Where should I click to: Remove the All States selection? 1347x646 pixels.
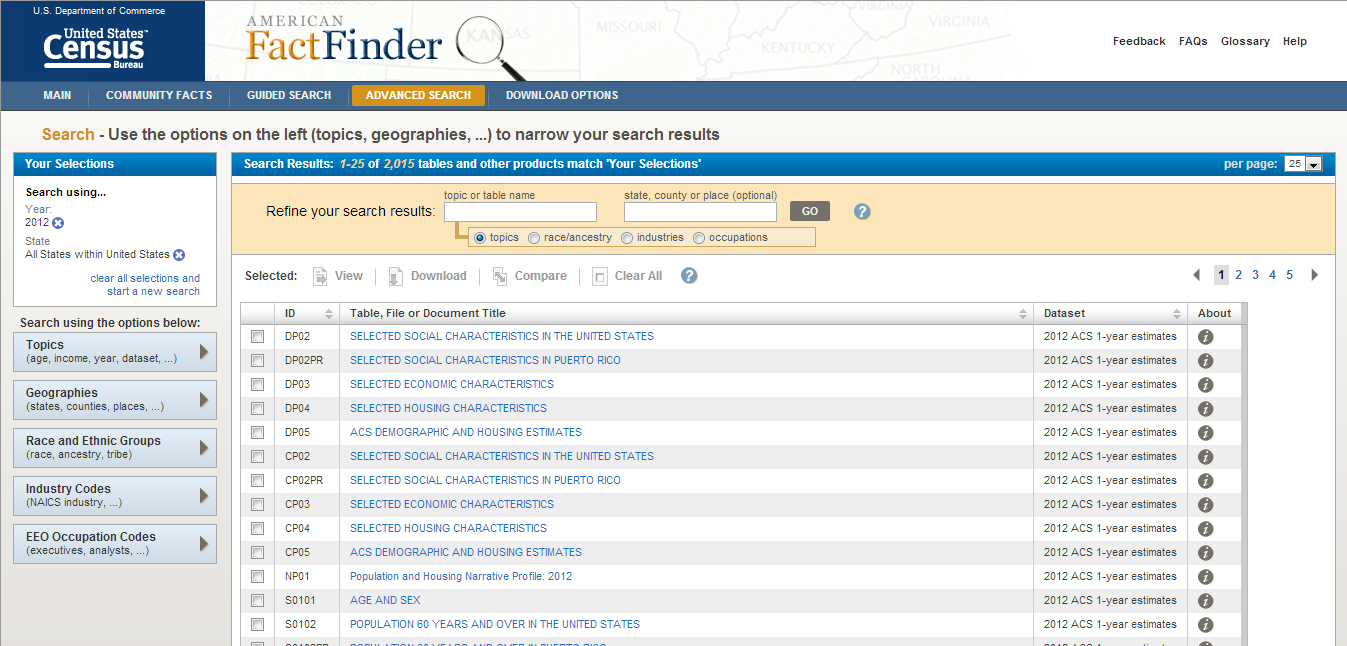(179, 255)
